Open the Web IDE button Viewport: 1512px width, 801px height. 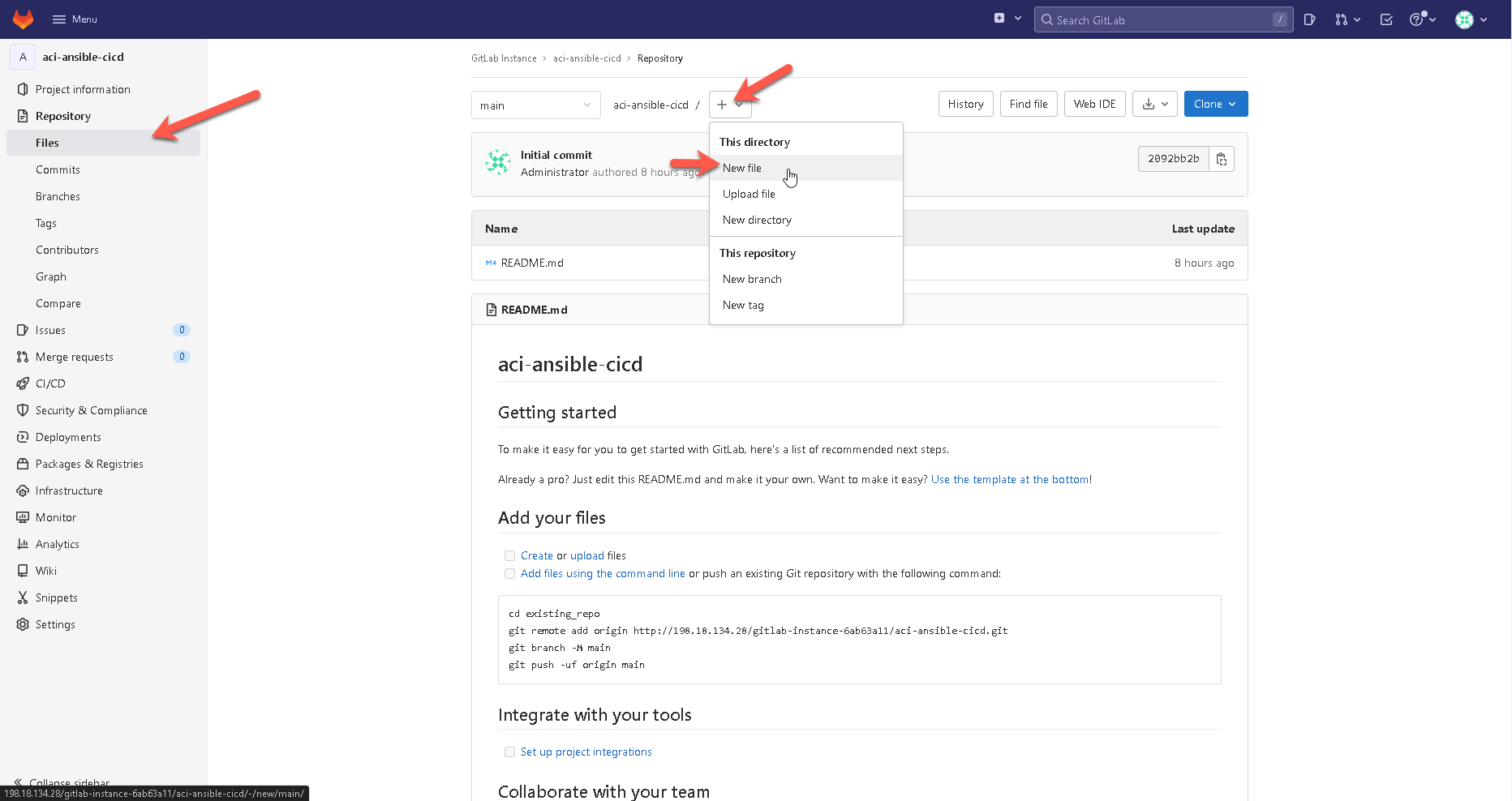(x=1094, y=104)
